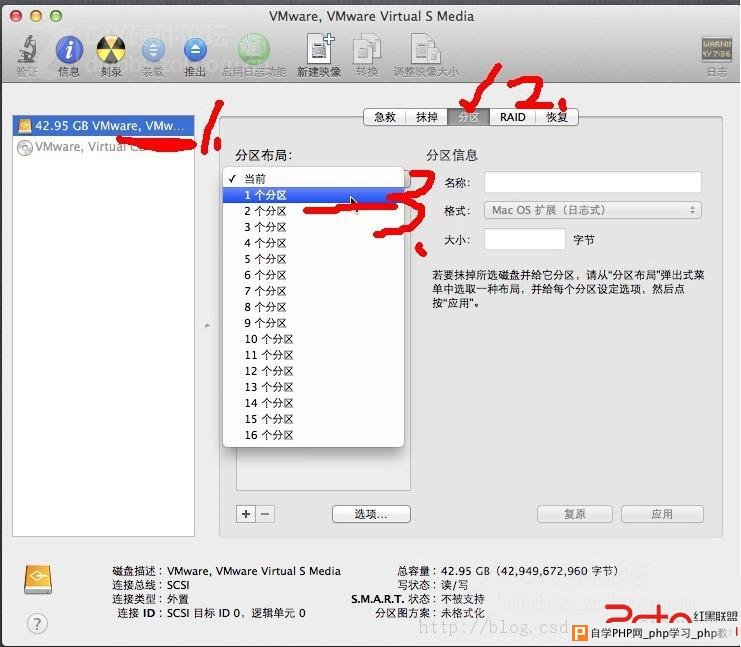
Task: Click the Convert (转换) toolbar icon
Action: (x=367, y=48)
